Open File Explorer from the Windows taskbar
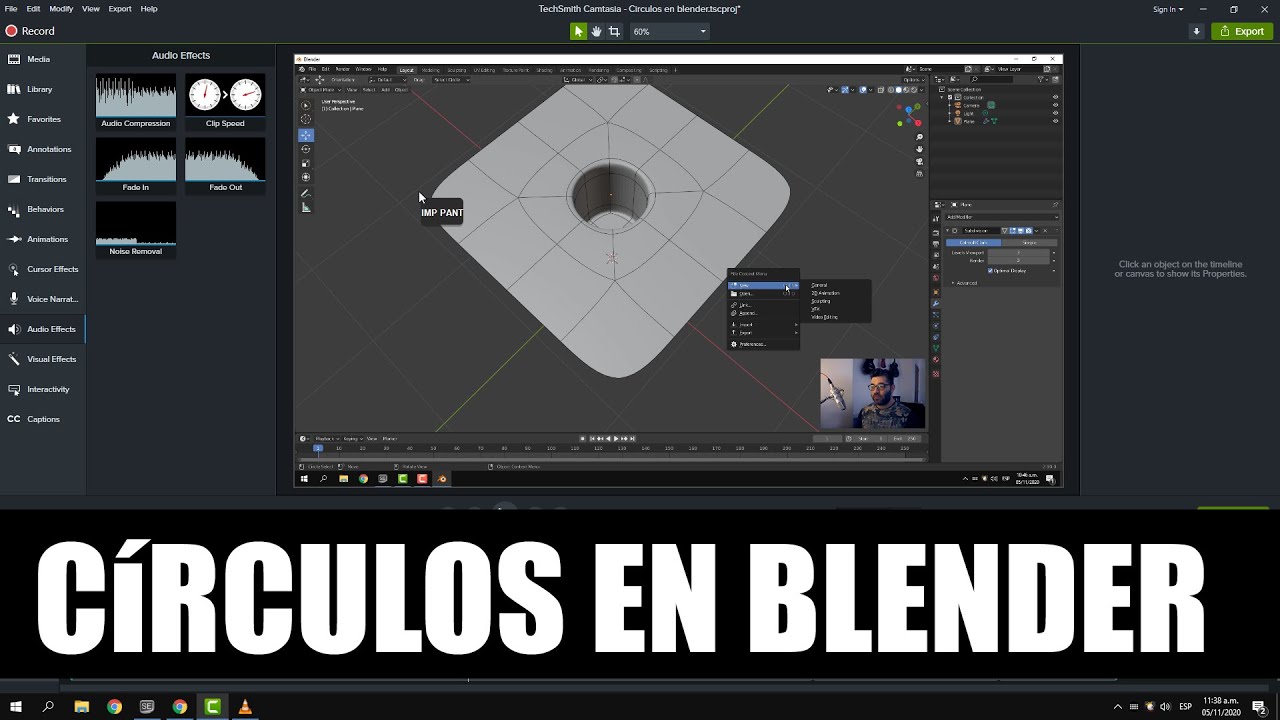1280x720 pixels. [82, 707]
